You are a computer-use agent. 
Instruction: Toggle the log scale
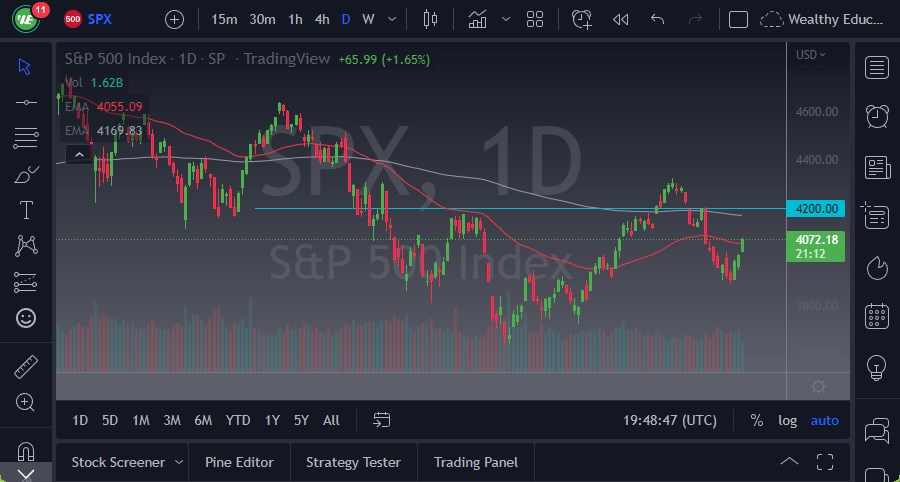tap(788, 421)
